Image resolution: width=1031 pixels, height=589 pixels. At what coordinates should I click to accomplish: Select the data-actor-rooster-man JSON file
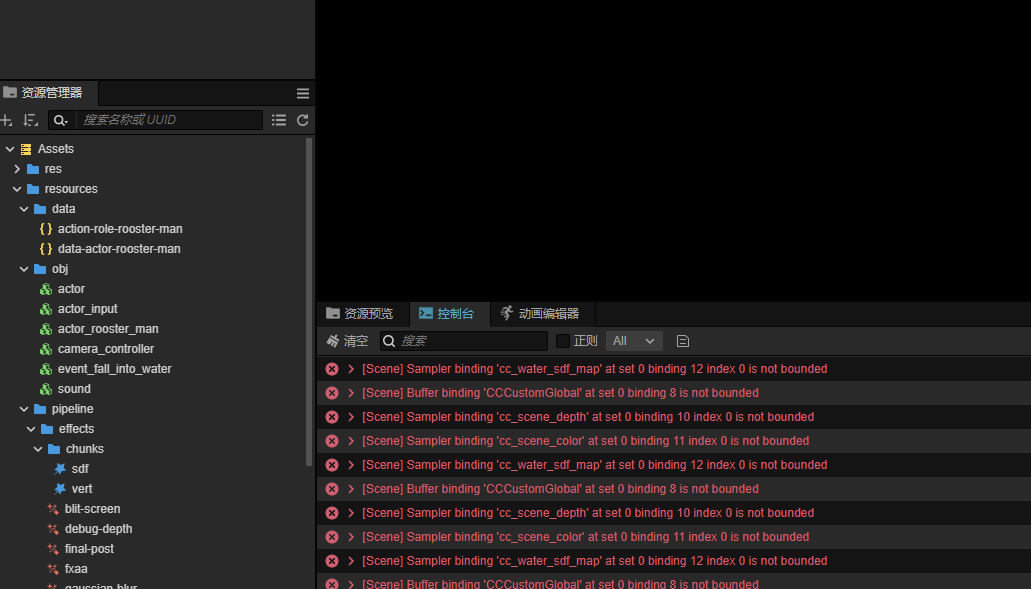119,248
